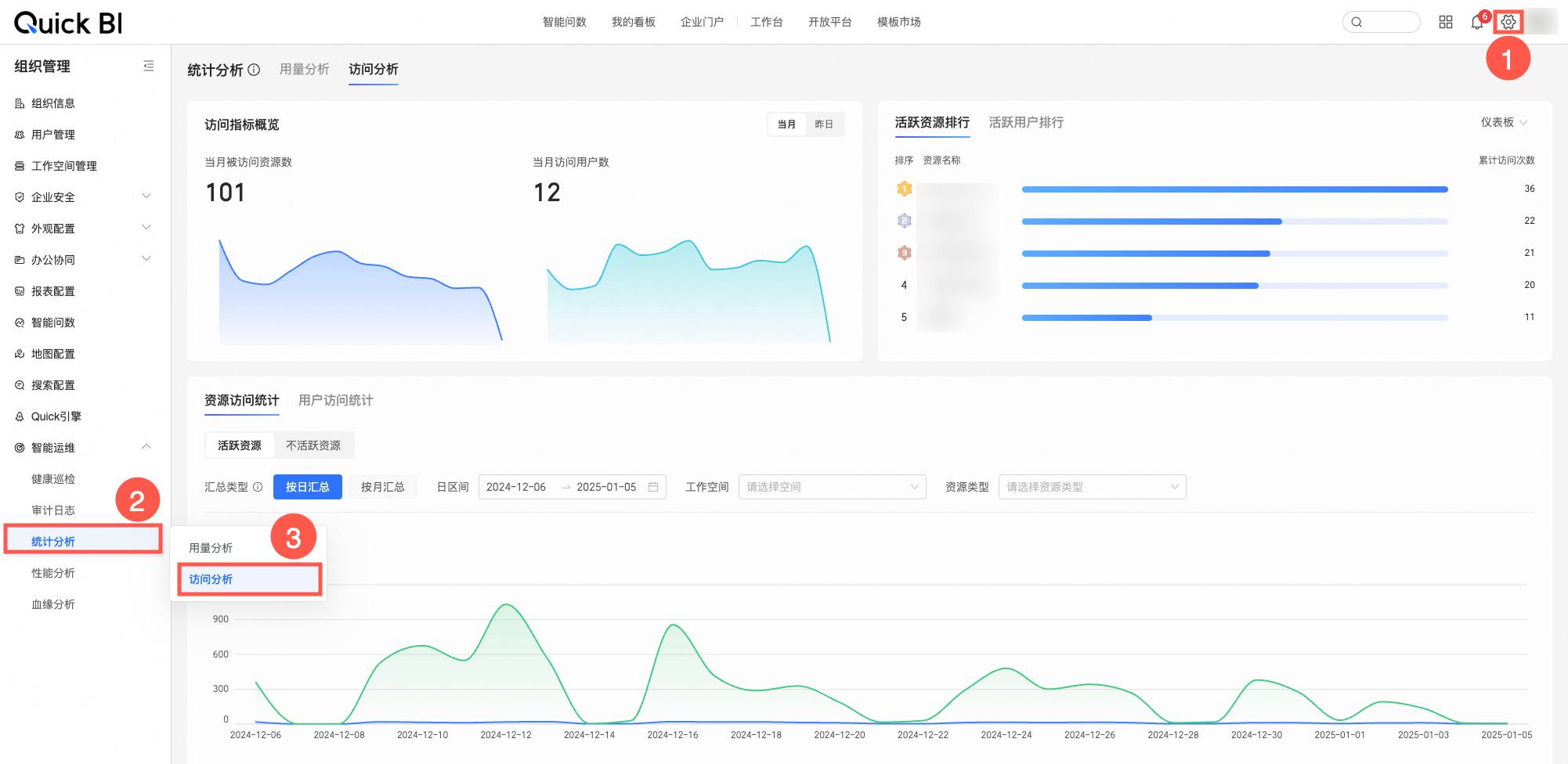Click the rank 2 progress bar (22)
The height and width of the screenshot is (764, 1568).
point(1235,222)
